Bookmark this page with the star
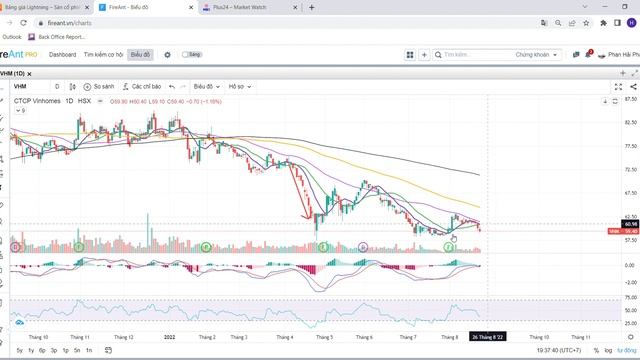The height and width of the screenshot is (360, 640). 586,23
